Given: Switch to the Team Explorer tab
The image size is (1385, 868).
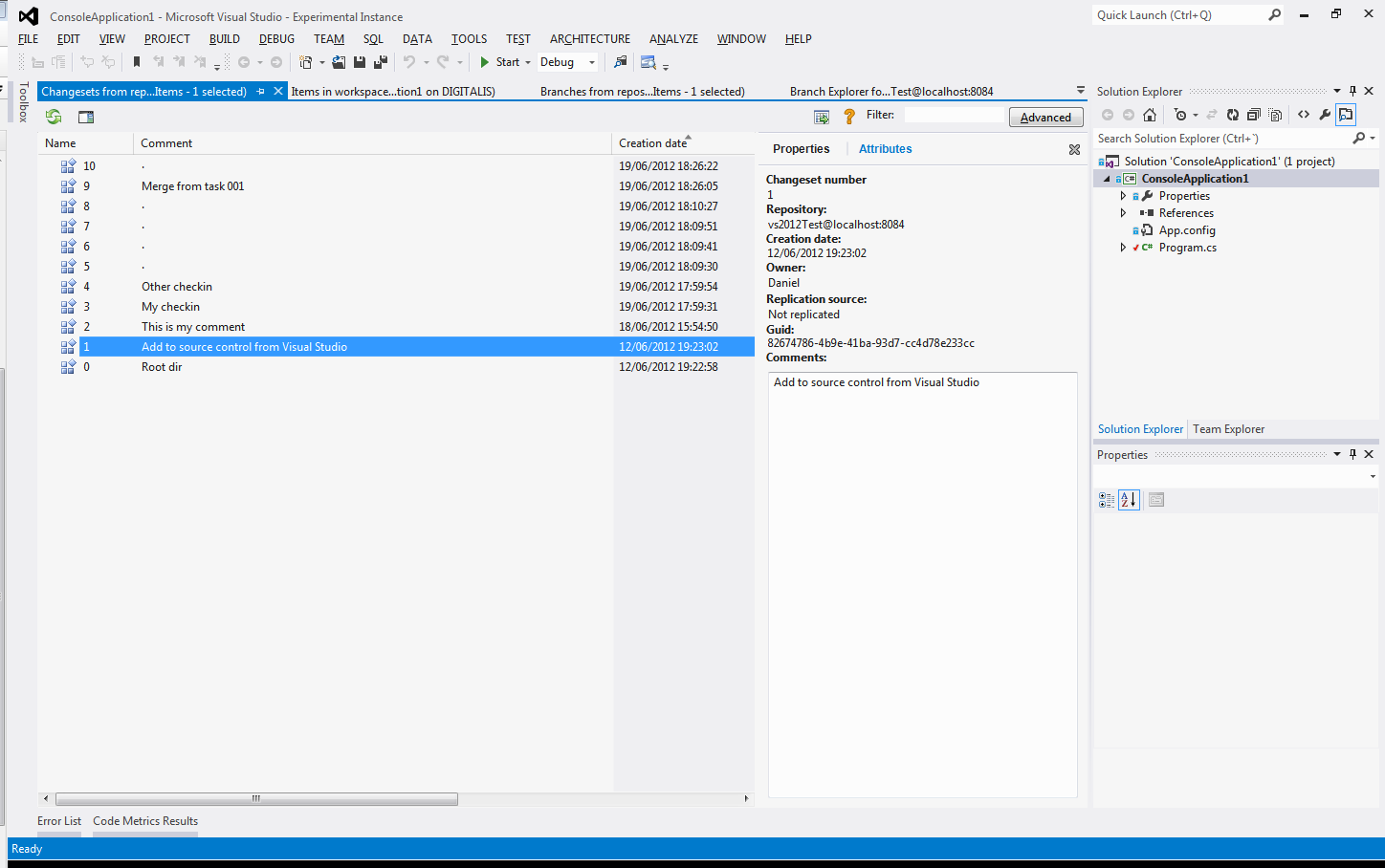Looking at the screenshot, I should 1228,428.
